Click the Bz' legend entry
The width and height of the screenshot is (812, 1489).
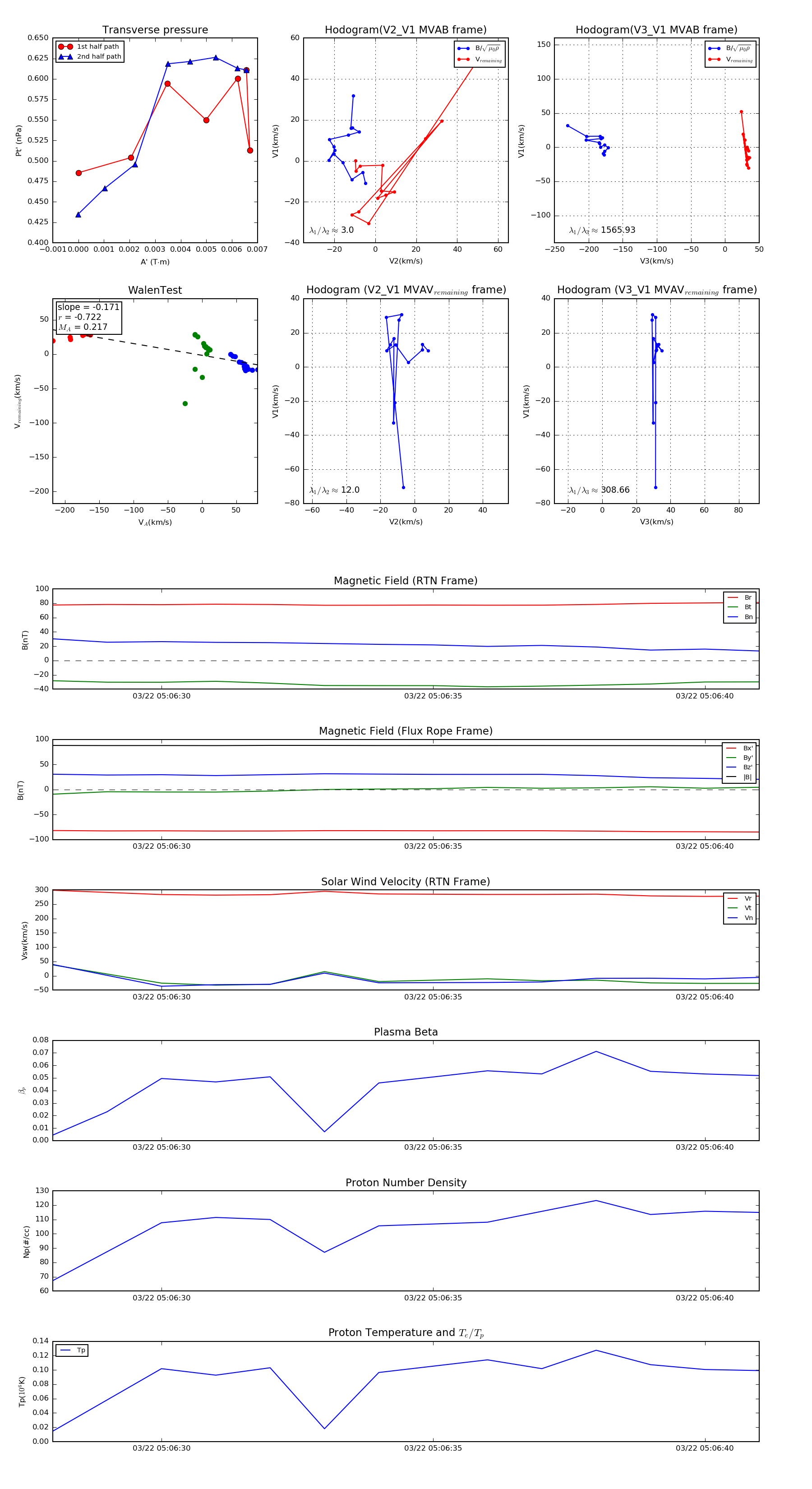tap(739, 768)
